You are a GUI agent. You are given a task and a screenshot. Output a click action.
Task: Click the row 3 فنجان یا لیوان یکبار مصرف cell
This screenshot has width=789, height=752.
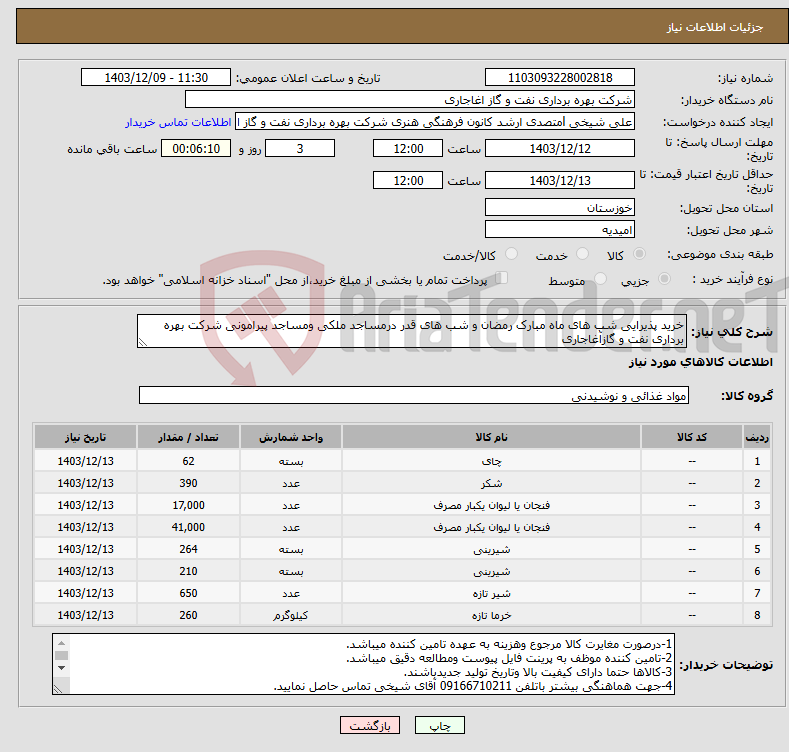click(491, 505)
